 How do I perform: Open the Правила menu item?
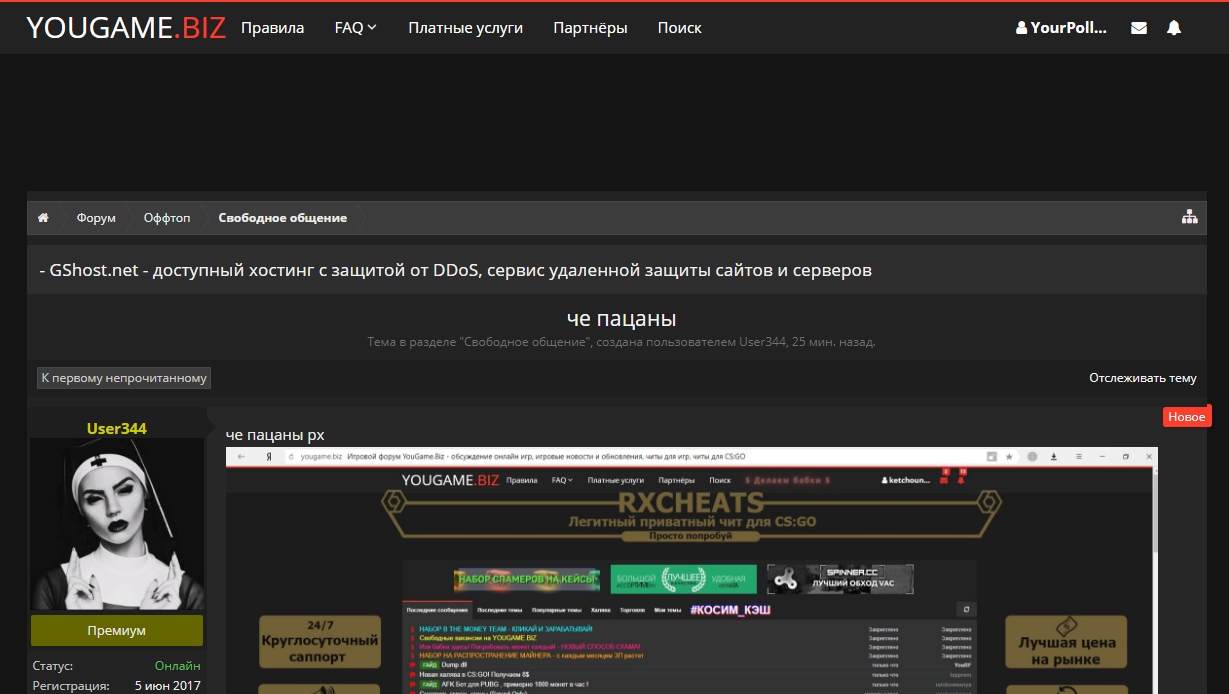[272, 28]
